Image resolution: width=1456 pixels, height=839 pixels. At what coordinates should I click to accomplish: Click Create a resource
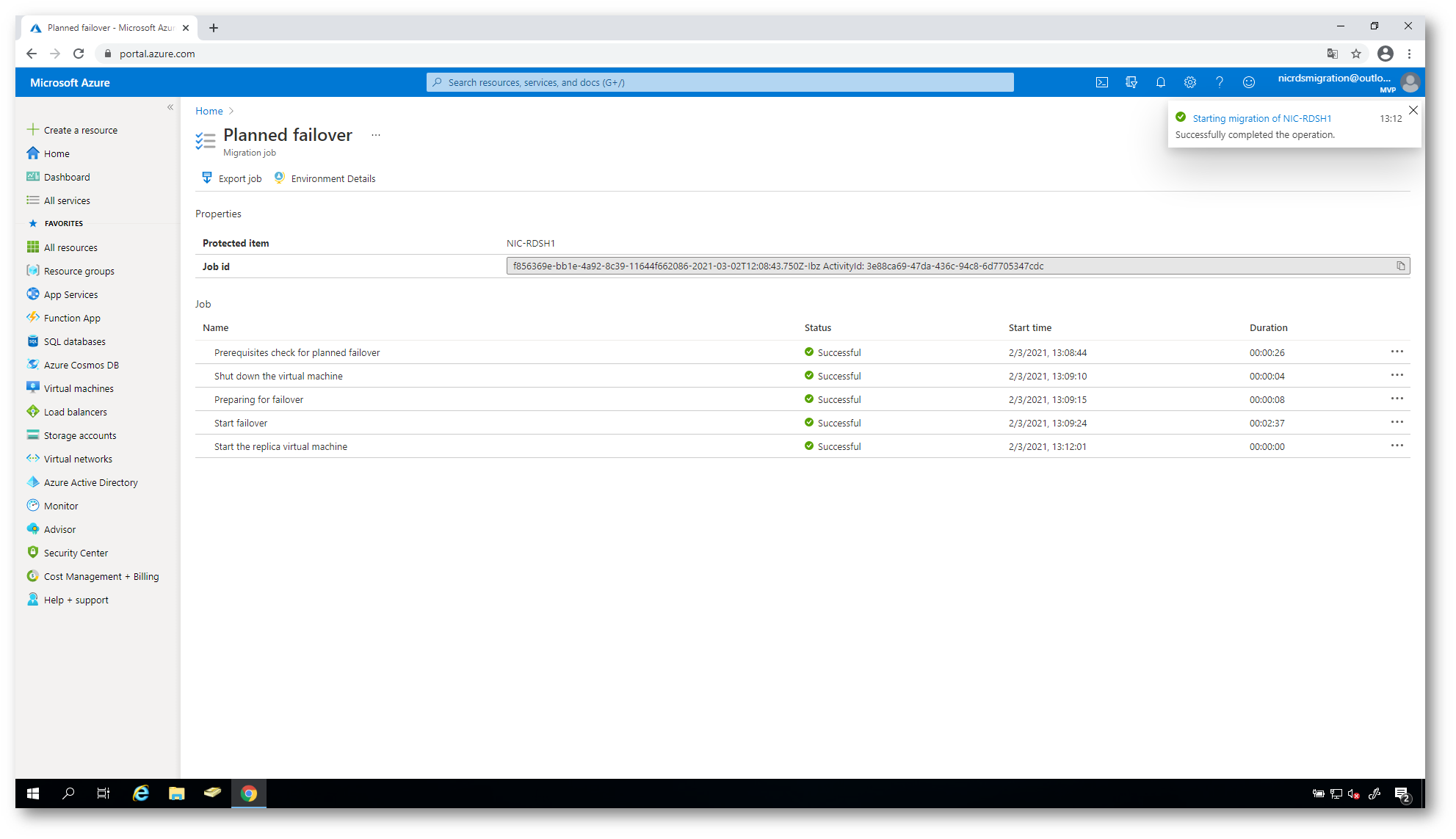[72, 130]
